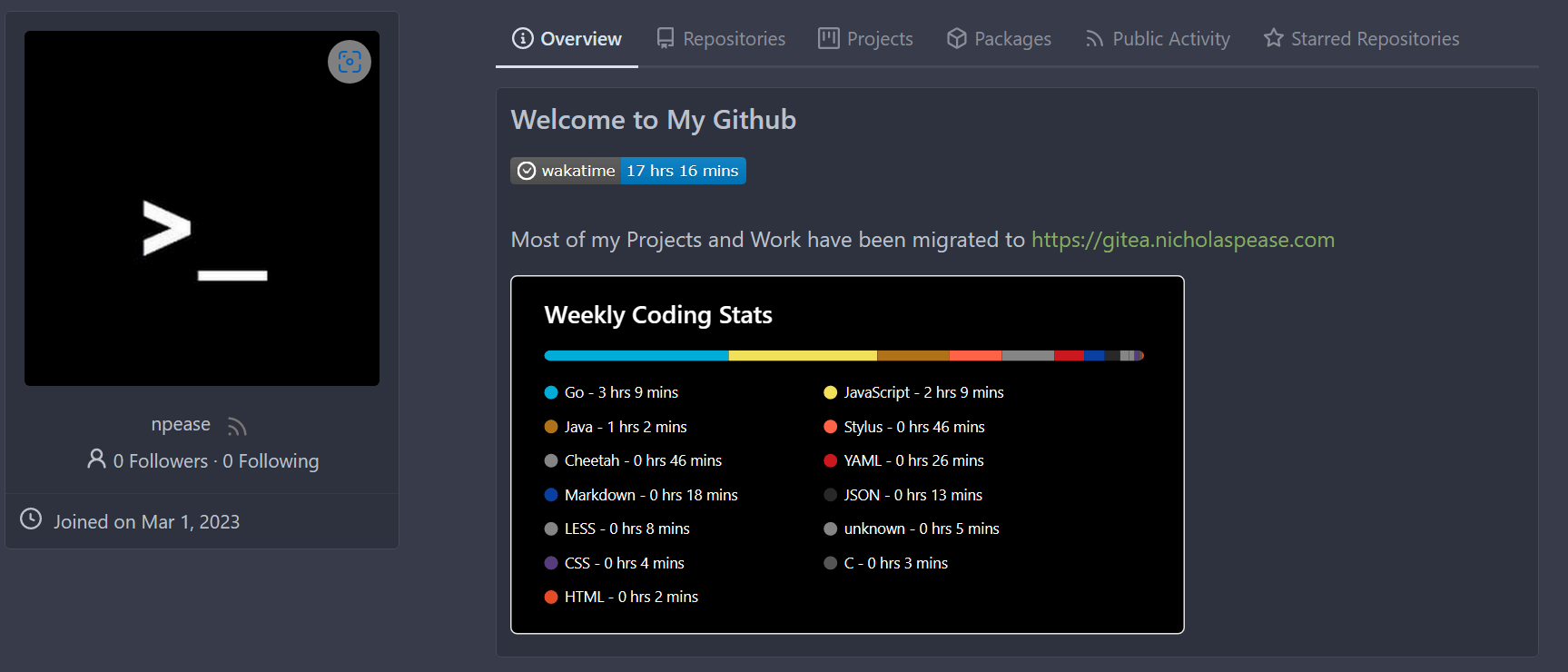Viewport: 1568px width, 672px height.
Task: Click the Projects board icon
Action: (828, 38)
